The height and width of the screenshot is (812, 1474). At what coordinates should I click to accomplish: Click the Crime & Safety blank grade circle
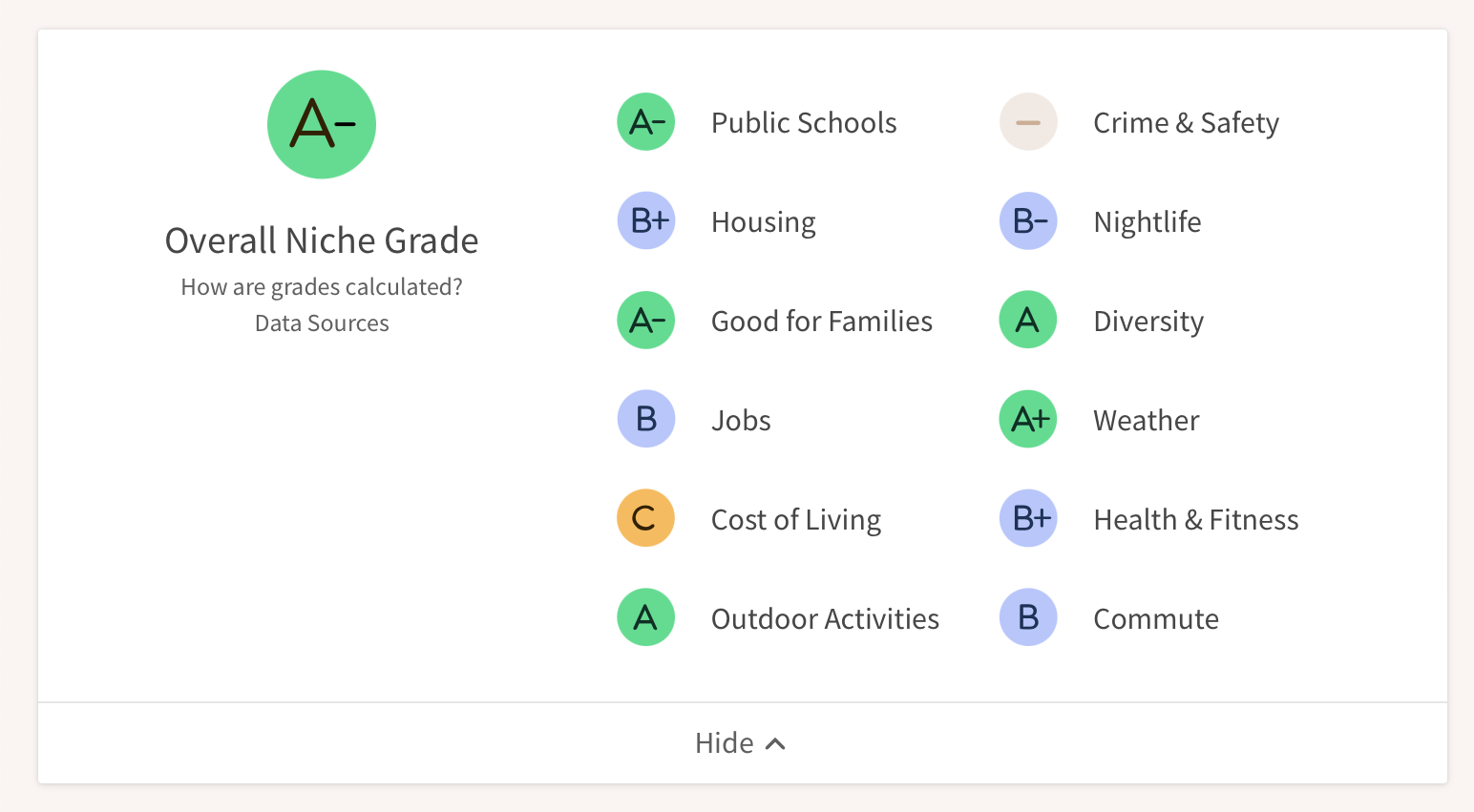pos(1028,122)
